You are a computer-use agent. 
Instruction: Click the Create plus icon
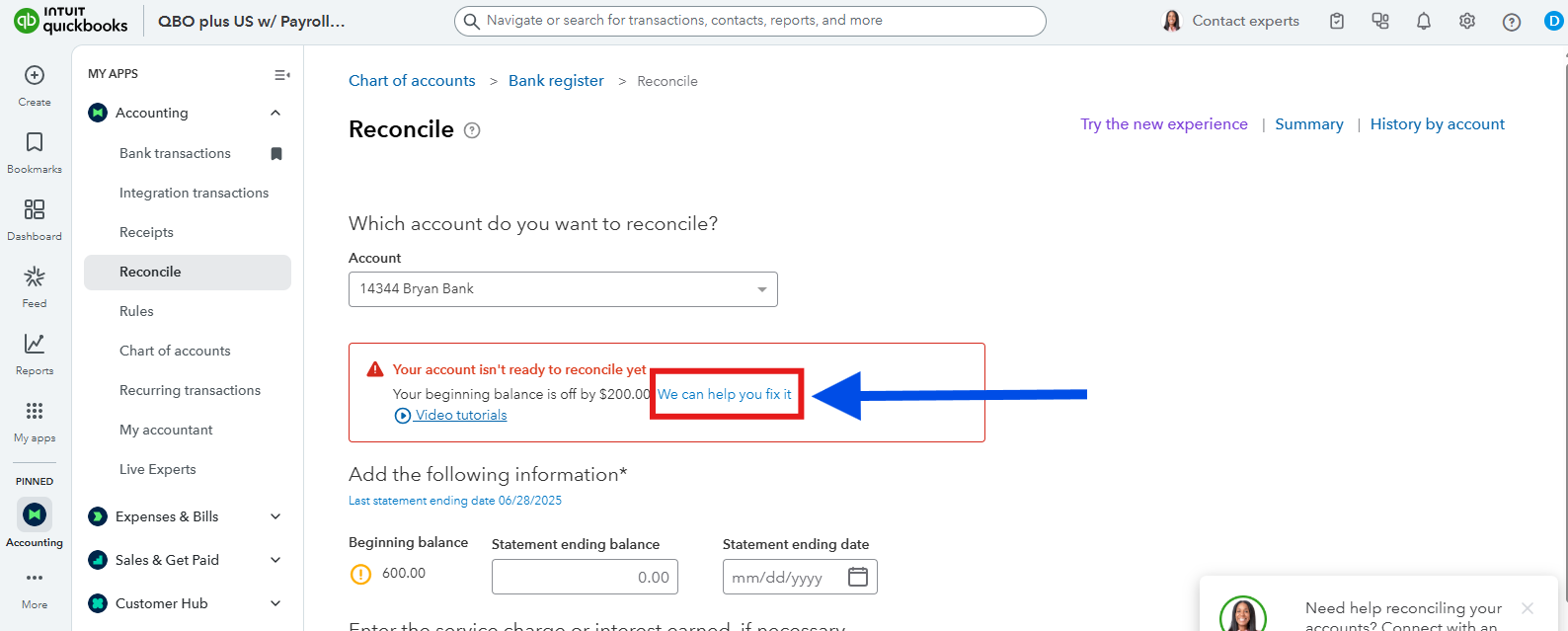click(35, 76)
